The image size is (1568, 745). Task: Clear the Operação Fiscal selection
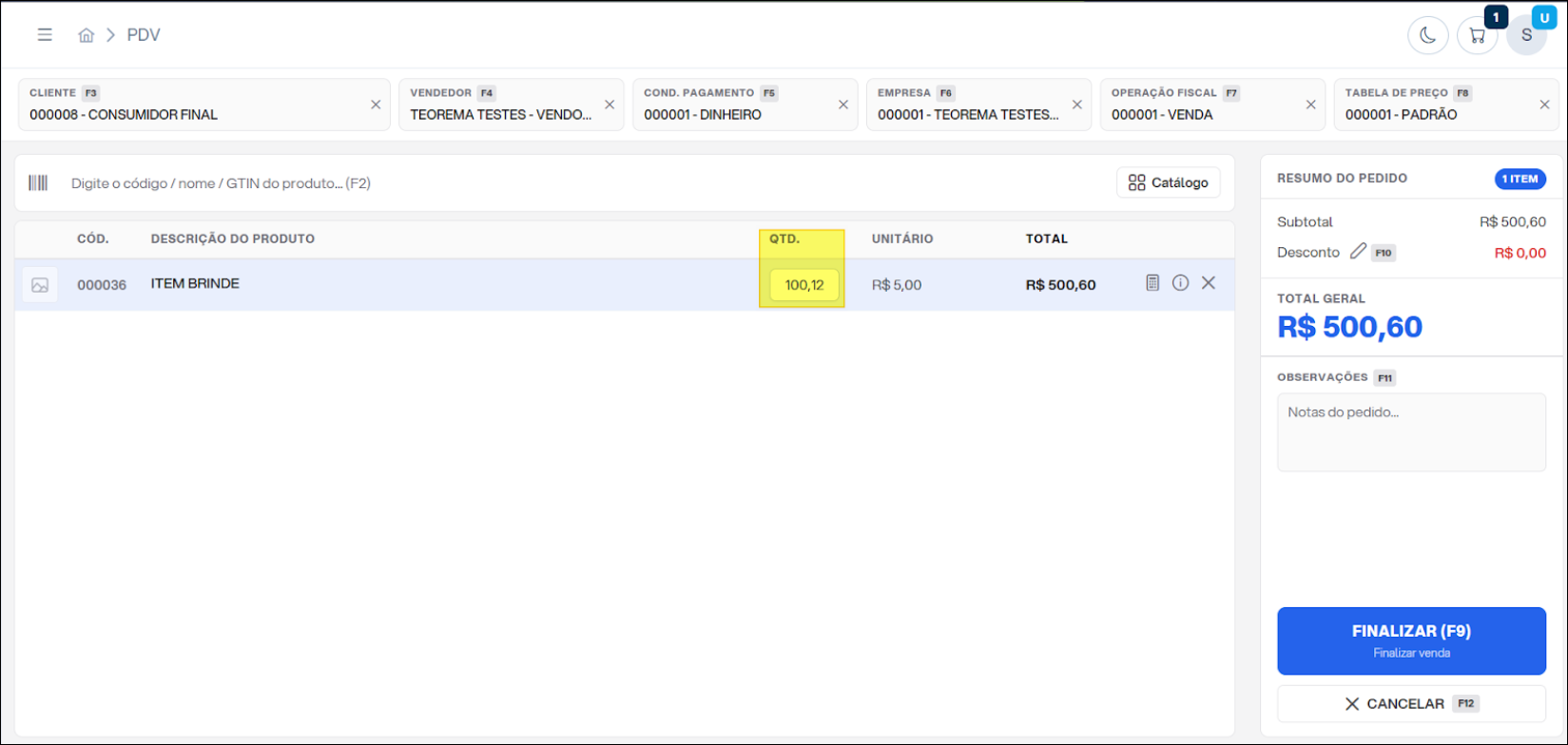1311,105
